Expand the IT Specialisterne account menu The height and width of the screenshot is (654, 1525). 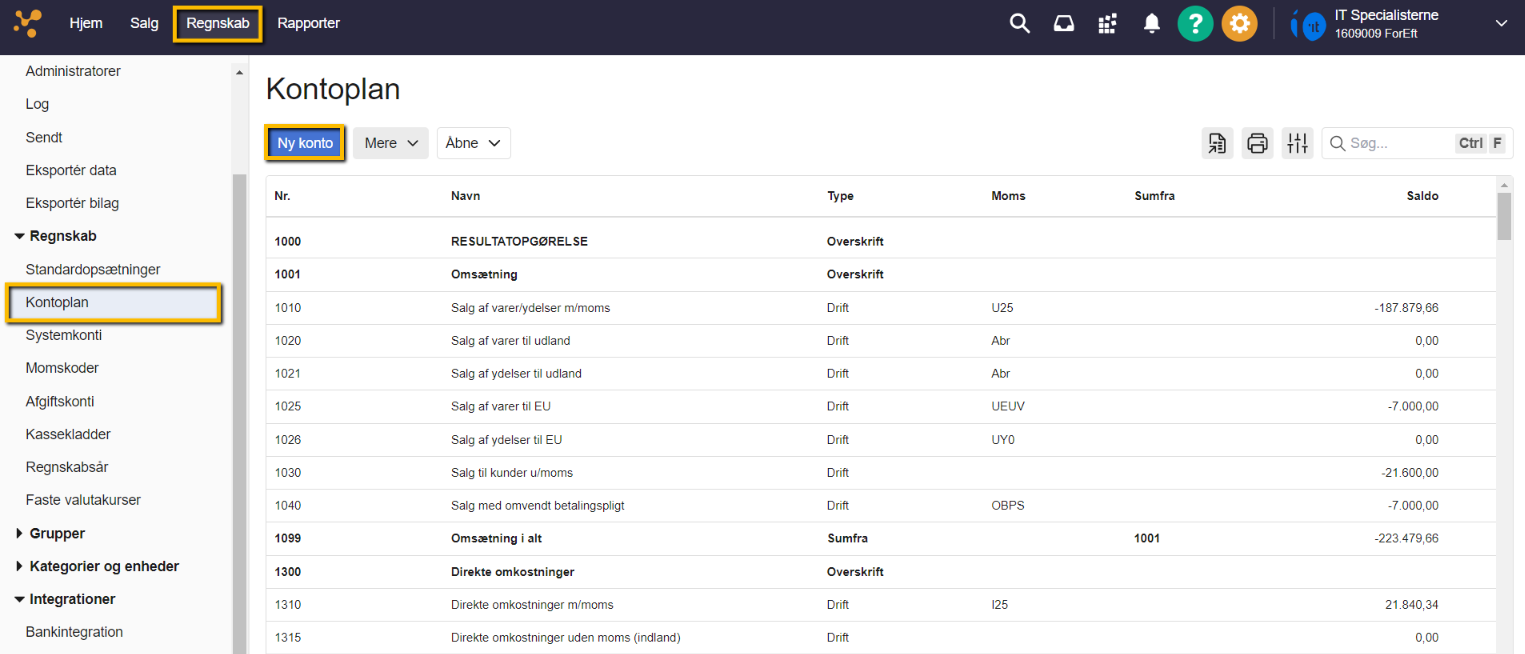point(1500,24)
